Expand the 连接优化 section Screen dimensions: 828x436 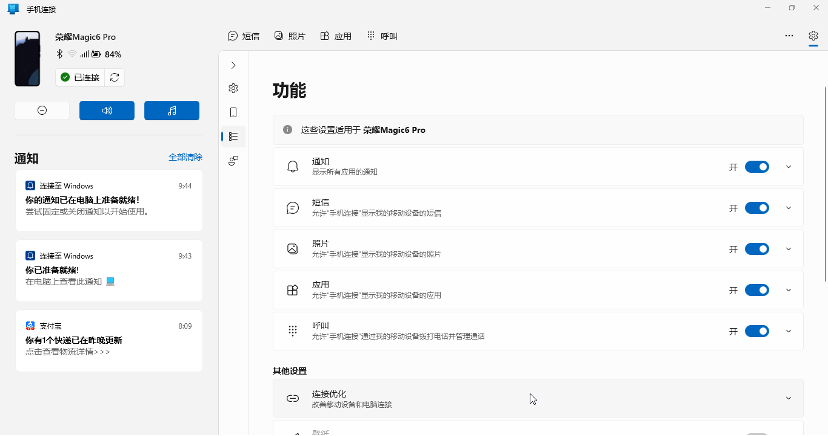pos(538,399)
